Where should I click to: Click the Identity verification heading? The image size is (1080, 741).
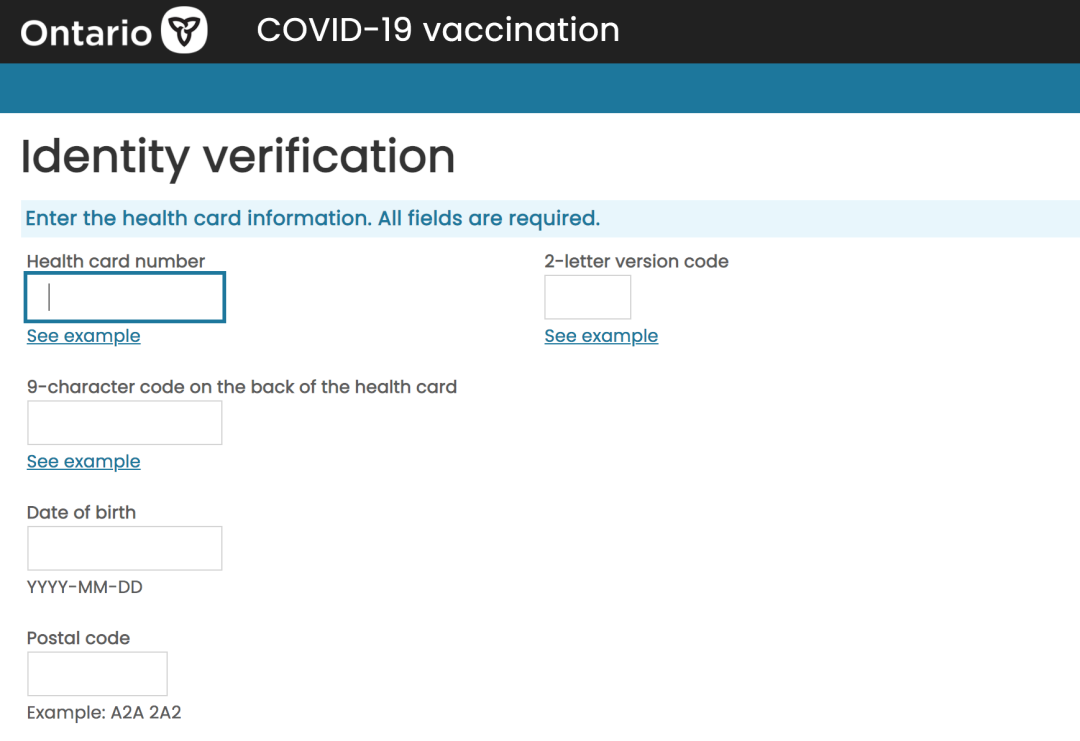238,157
